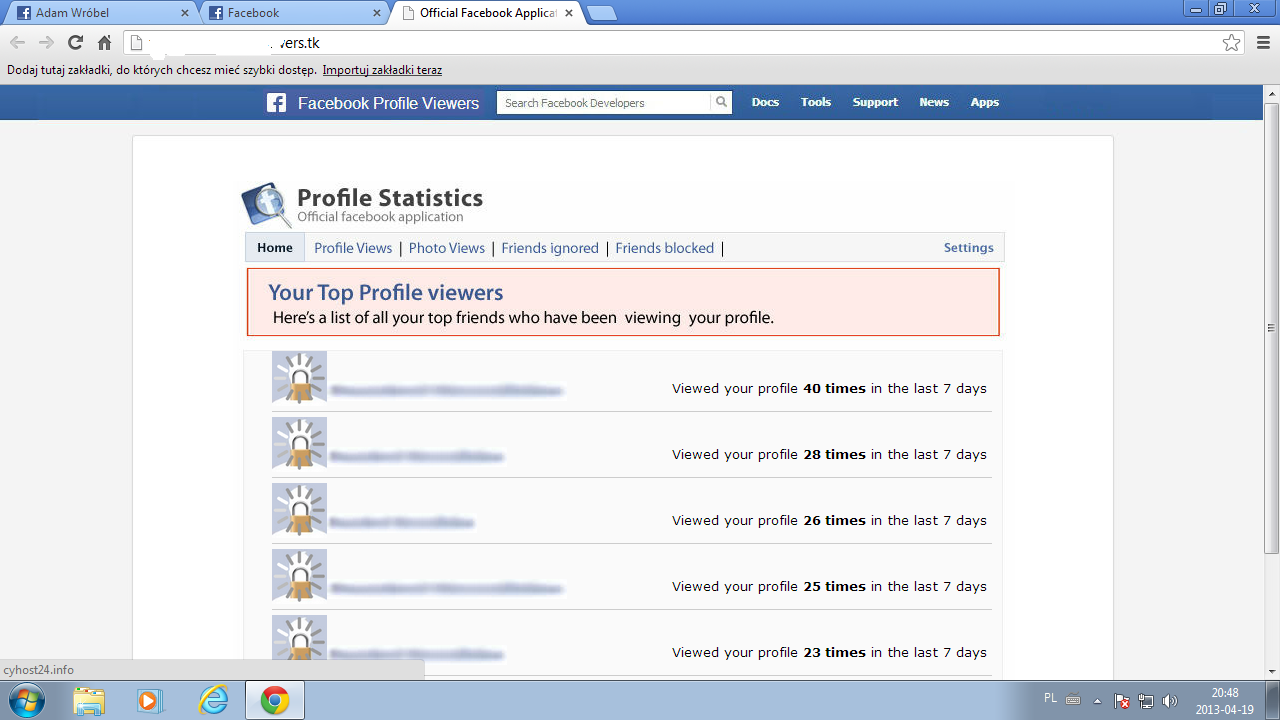Open the Profile Views tab
This screenshot has width=1280, height=720.
pyautogui.click(x=353, y=248)
